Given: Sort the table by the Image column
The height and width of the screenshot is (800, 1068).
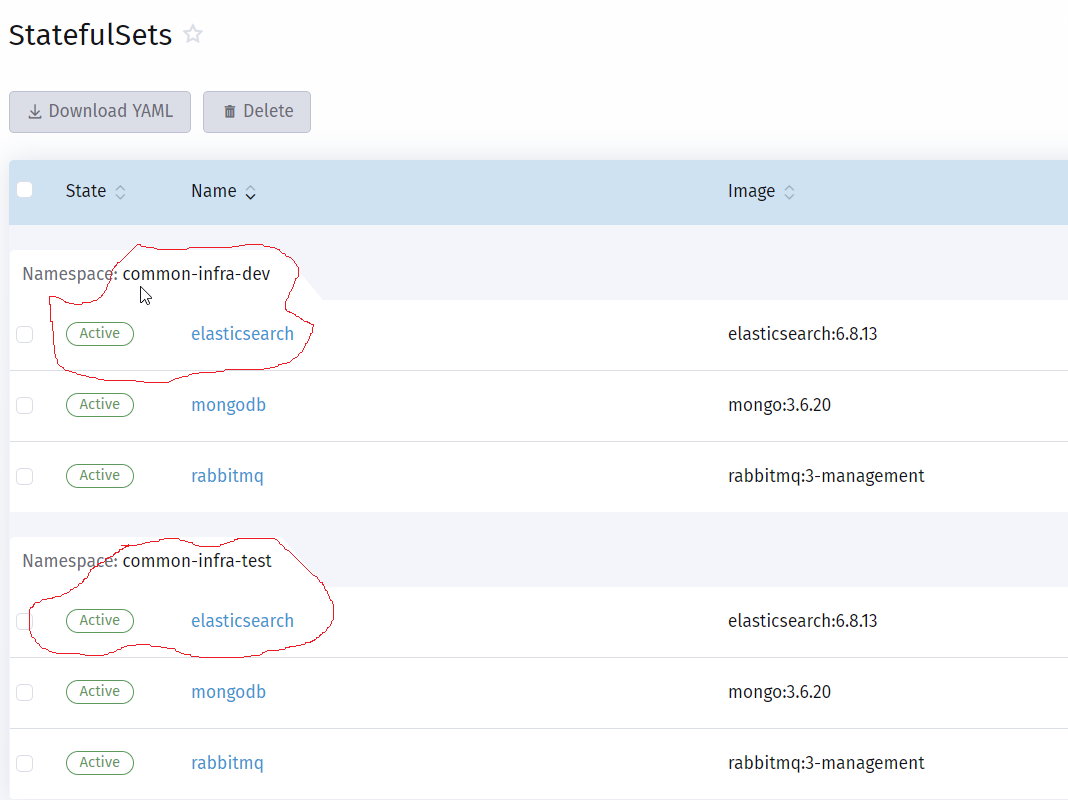Looking at the screenshot, I should 789,191.
